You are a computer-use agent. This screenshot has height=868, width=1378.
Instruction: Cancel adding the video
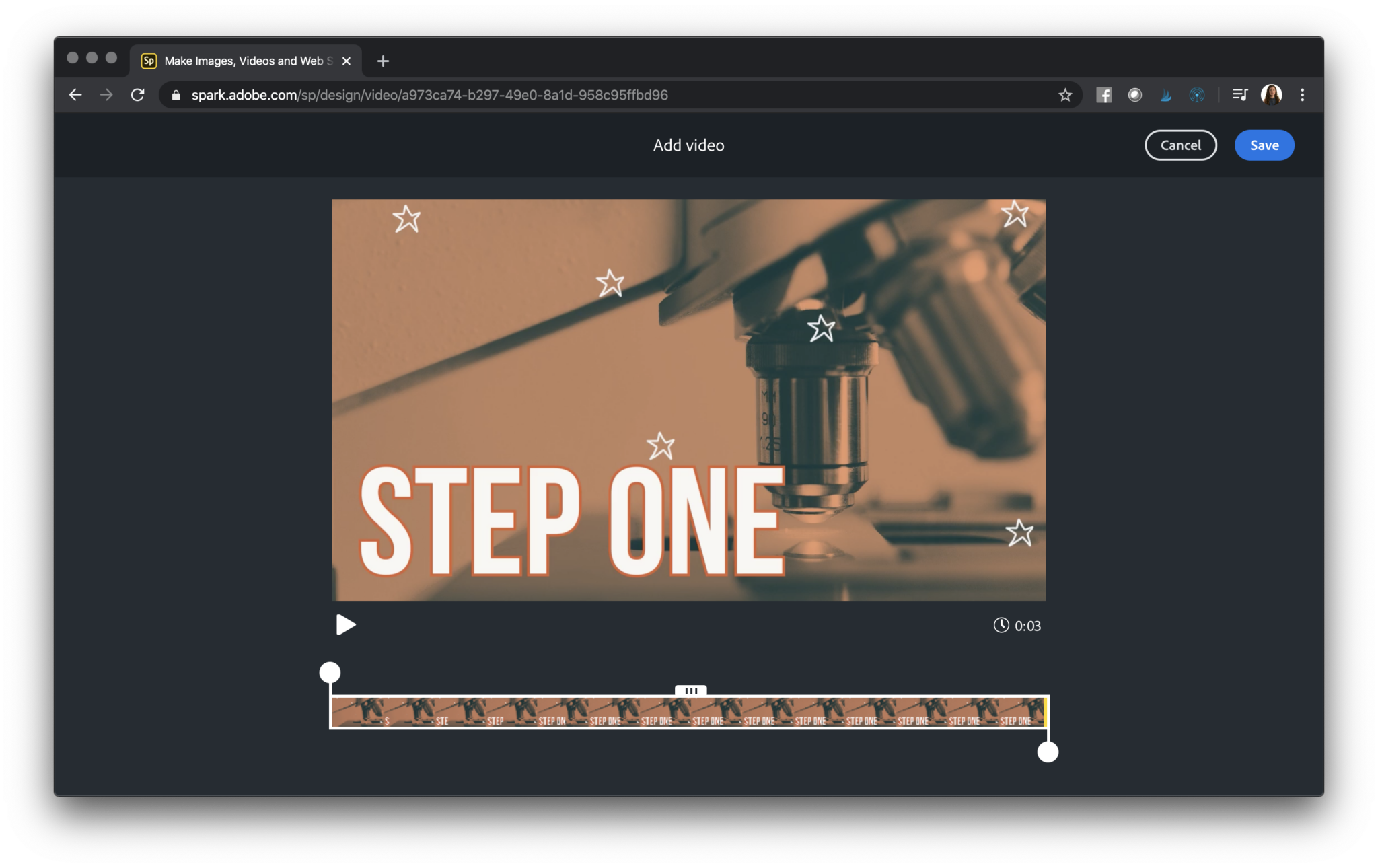pos(1181,145)
